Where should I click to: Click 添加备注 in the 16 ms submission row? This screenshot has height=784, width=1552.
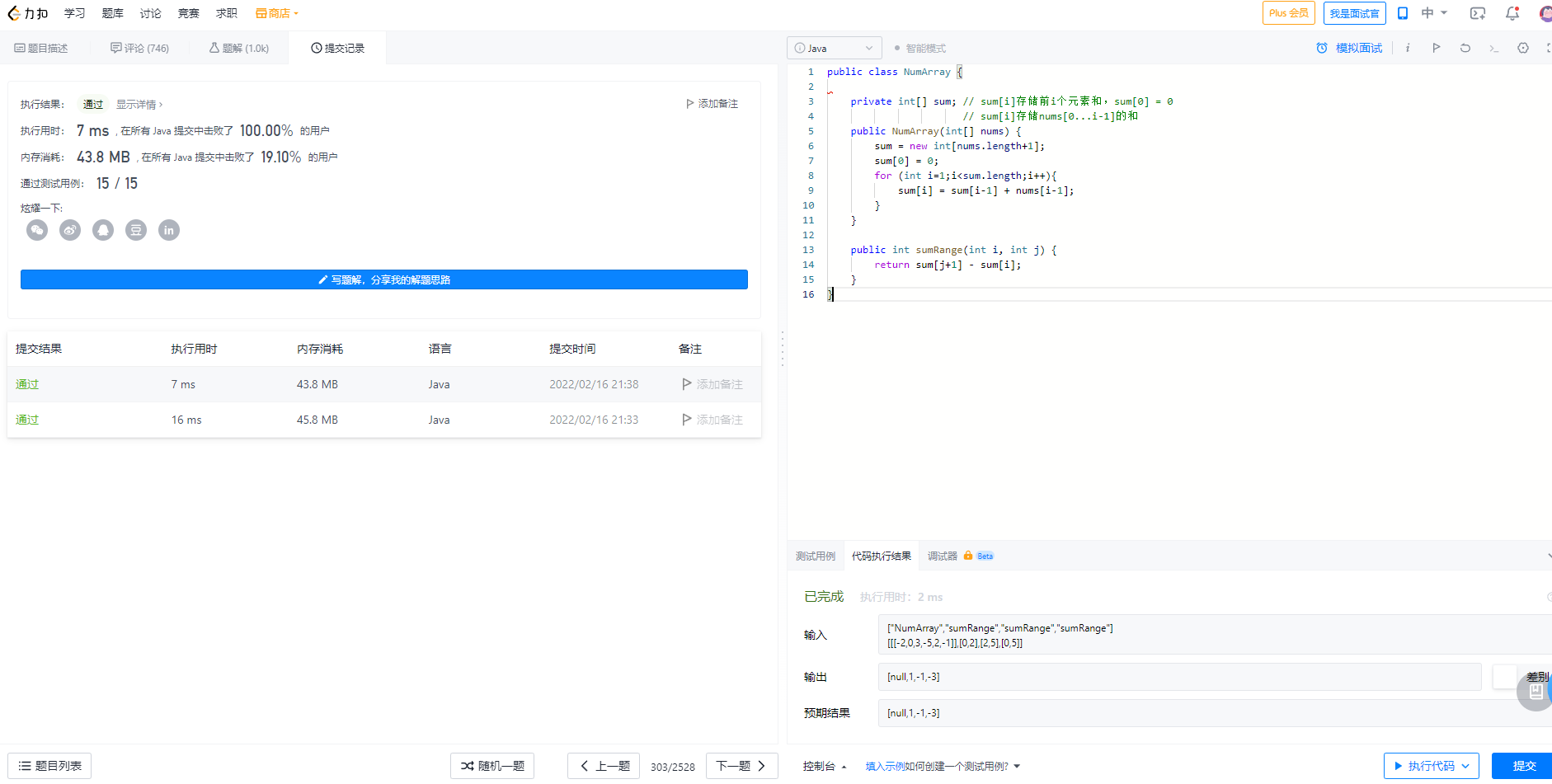(713, 420)
